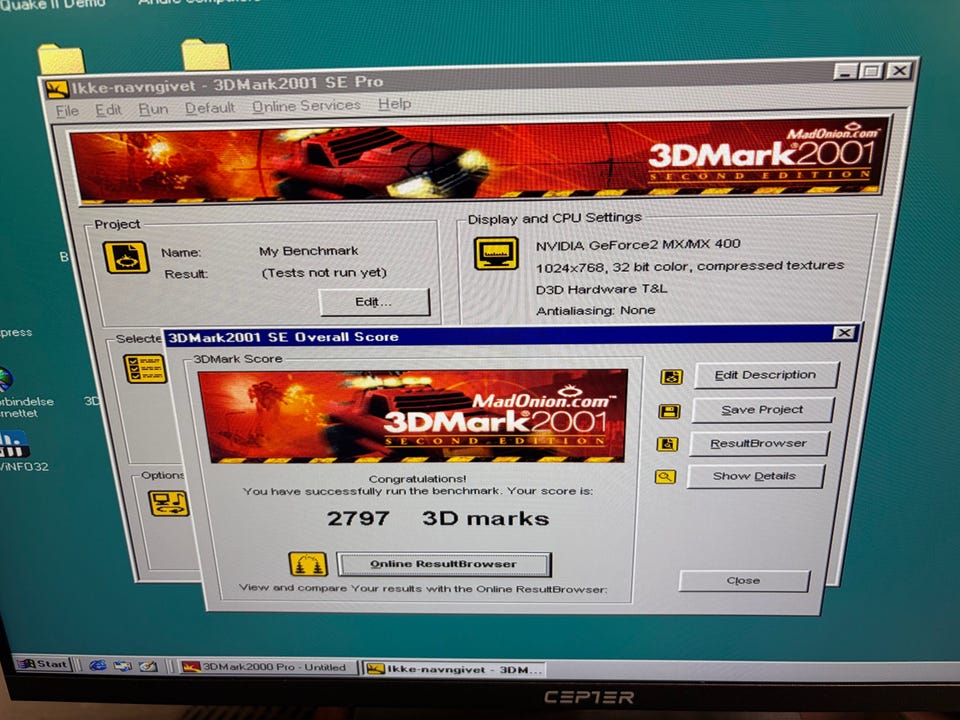960x720 pixels.
Task: Open the Run menu
Action: click(x=153, y=109)
